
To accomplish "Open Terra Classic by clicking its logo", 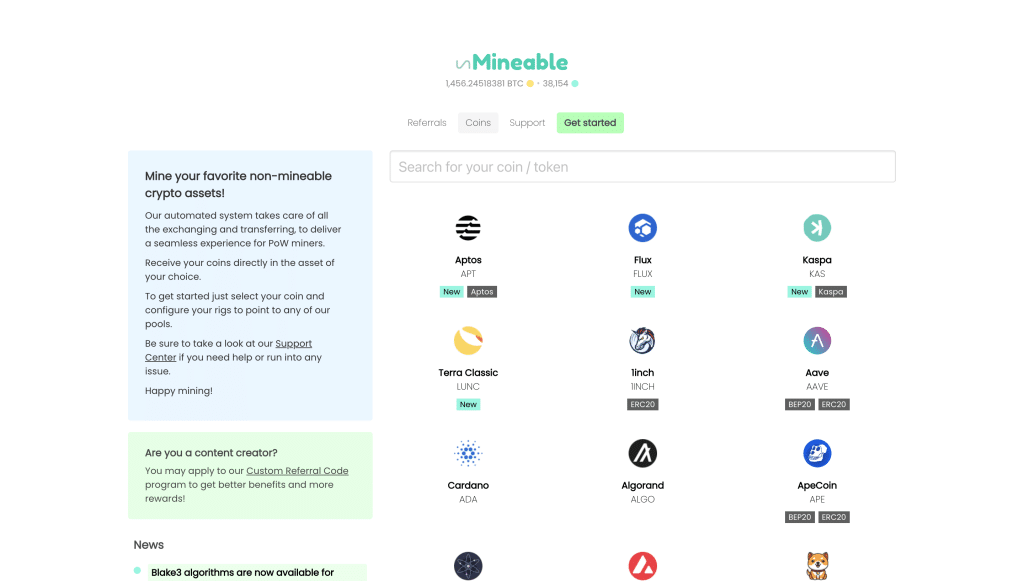I will click(468, 340).
